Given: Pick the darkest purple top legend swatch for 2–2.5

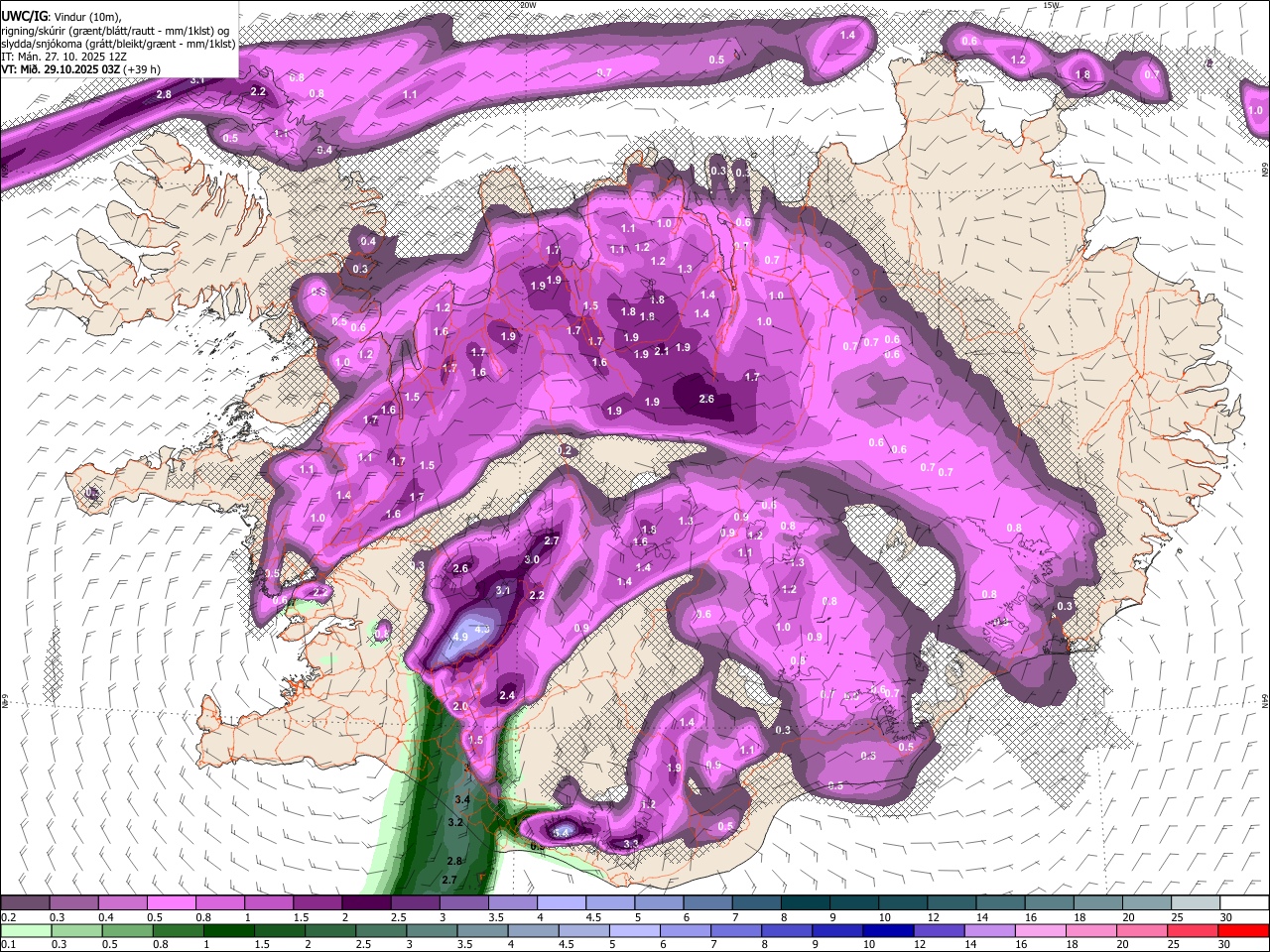Looking at the screenshot, I should point(367,903).
